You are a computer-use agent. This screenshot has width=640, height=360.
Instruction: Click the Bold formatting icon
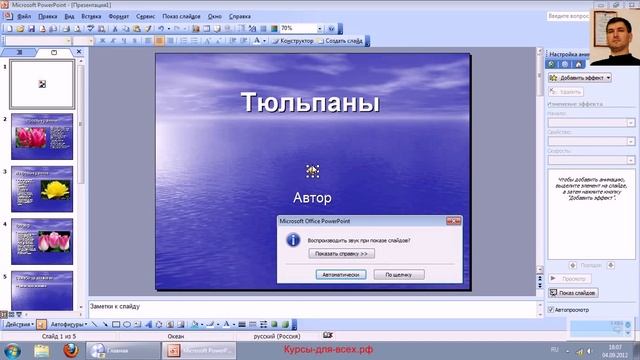[x=102, y=40]
